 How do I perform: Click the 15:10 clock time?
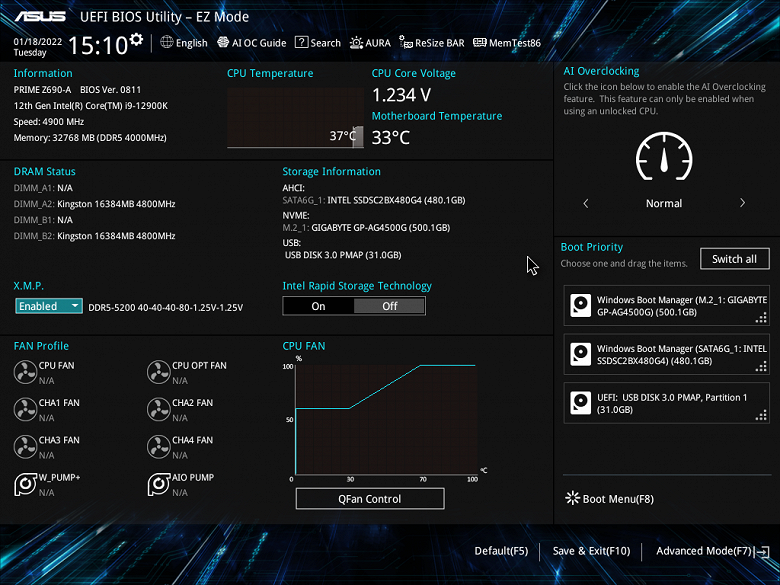point(98,45)
